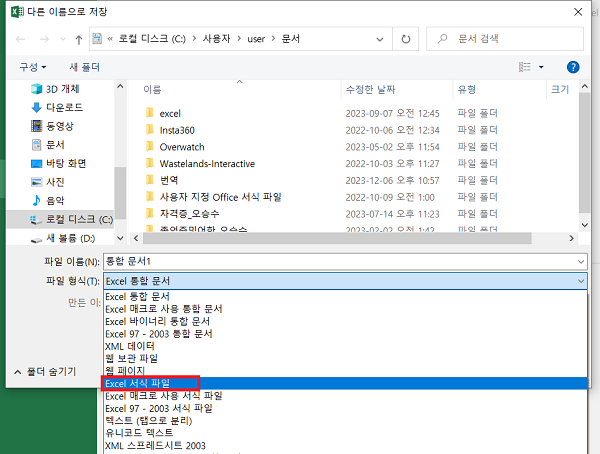Viewport: 600px width, 454px height.
Task: Collapse the 파일 형식 dropdown list
Action: pos(580,281)
